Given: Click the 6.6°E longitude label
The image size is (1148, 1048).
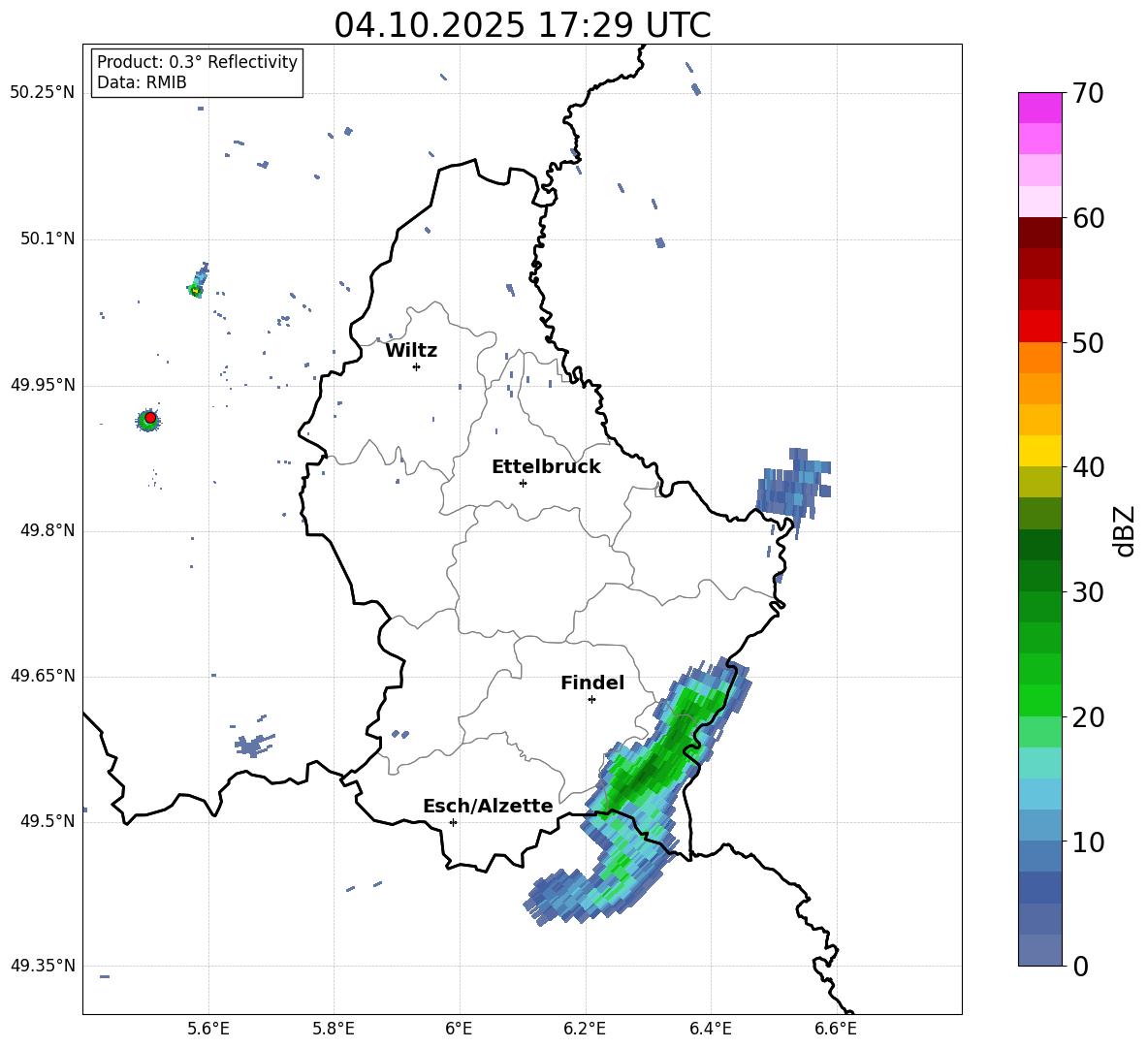Looking at the screenshot, I should tap(836, 1029).
